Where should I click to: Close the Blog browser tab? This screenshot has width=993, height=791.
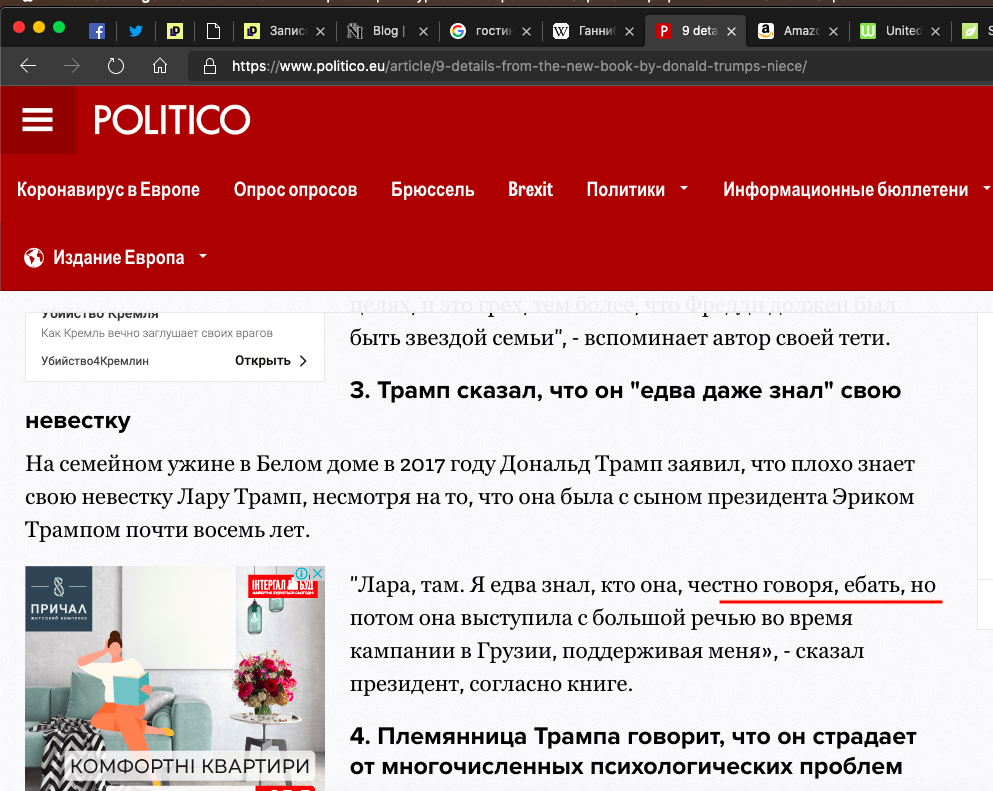[423, 31]
